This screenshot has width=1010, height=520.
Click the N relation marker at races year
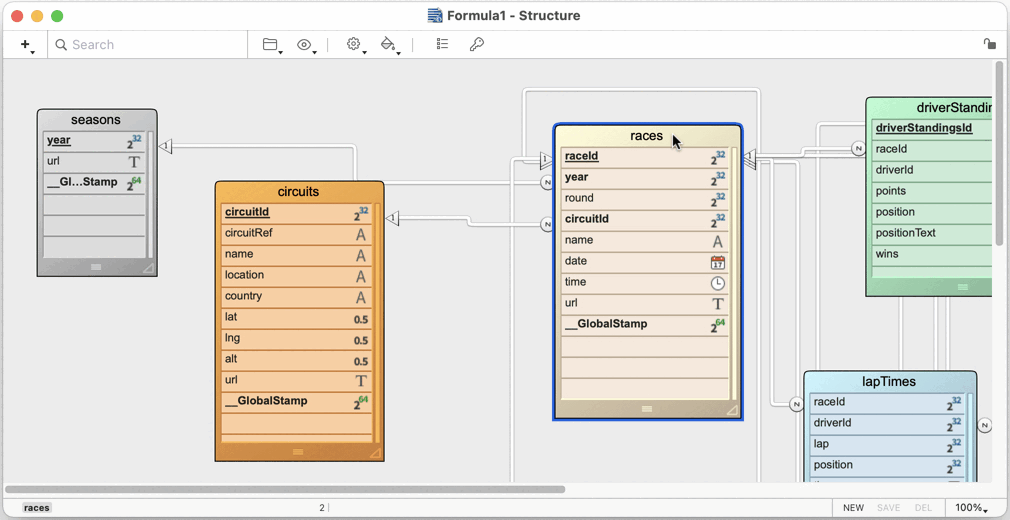547,183
